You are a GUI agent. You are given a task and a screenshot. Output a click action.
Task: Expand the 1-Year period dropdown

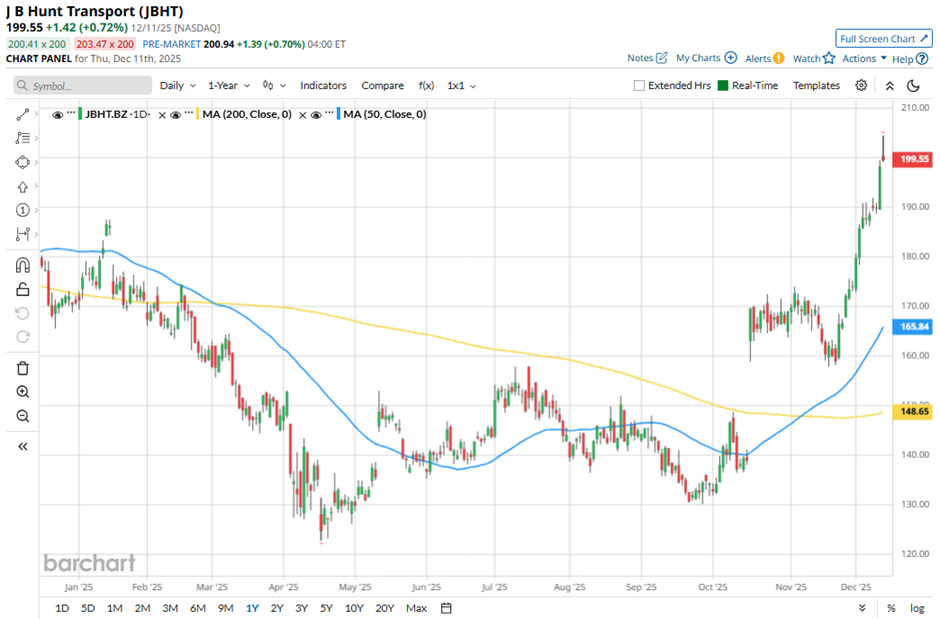click(x=230, y=86)
